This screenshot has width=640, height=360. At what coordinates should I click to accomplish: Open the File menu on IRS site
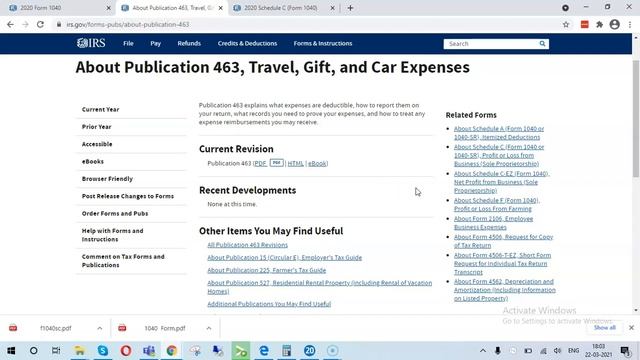pyautogui.click(x=128, y=43)
